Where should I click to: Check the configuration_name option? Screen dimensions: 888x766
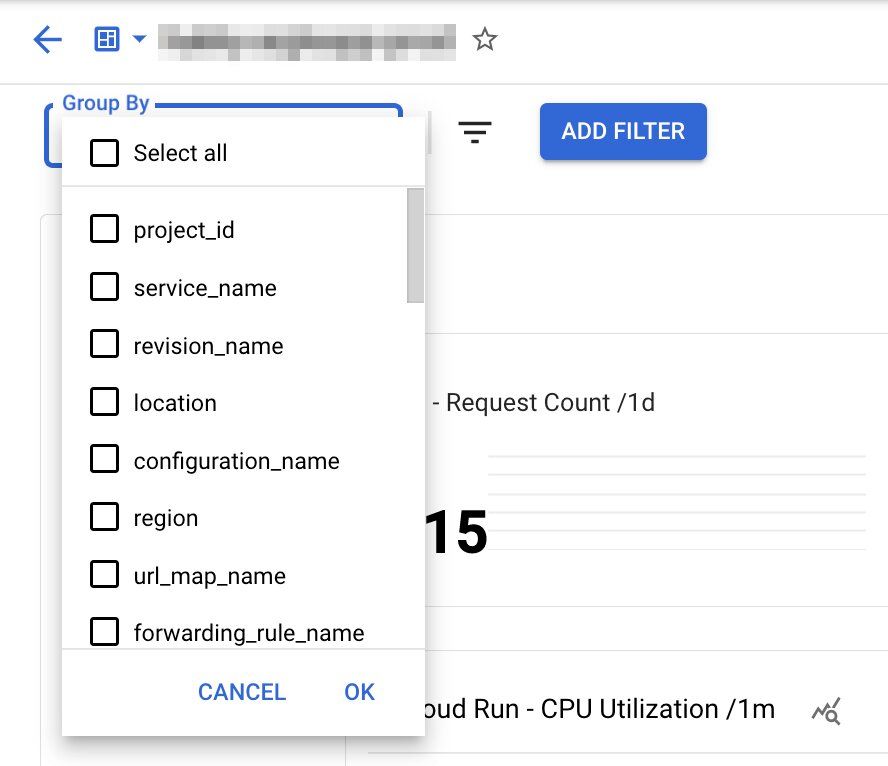[105, 461]
